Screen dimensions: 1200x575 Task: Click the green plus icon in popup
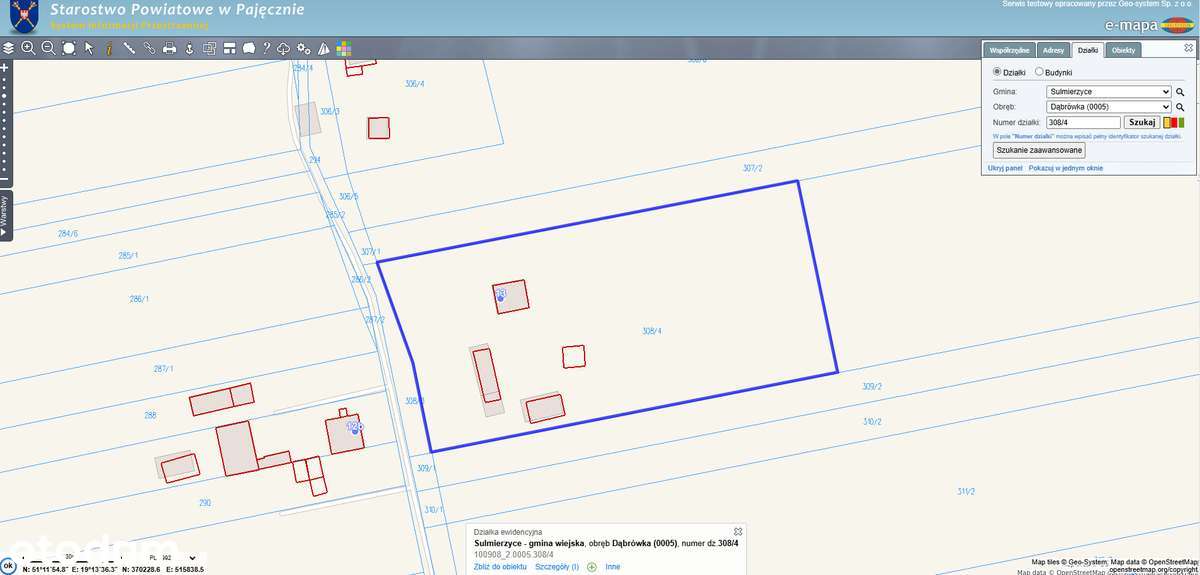click(x=592, y=567)
